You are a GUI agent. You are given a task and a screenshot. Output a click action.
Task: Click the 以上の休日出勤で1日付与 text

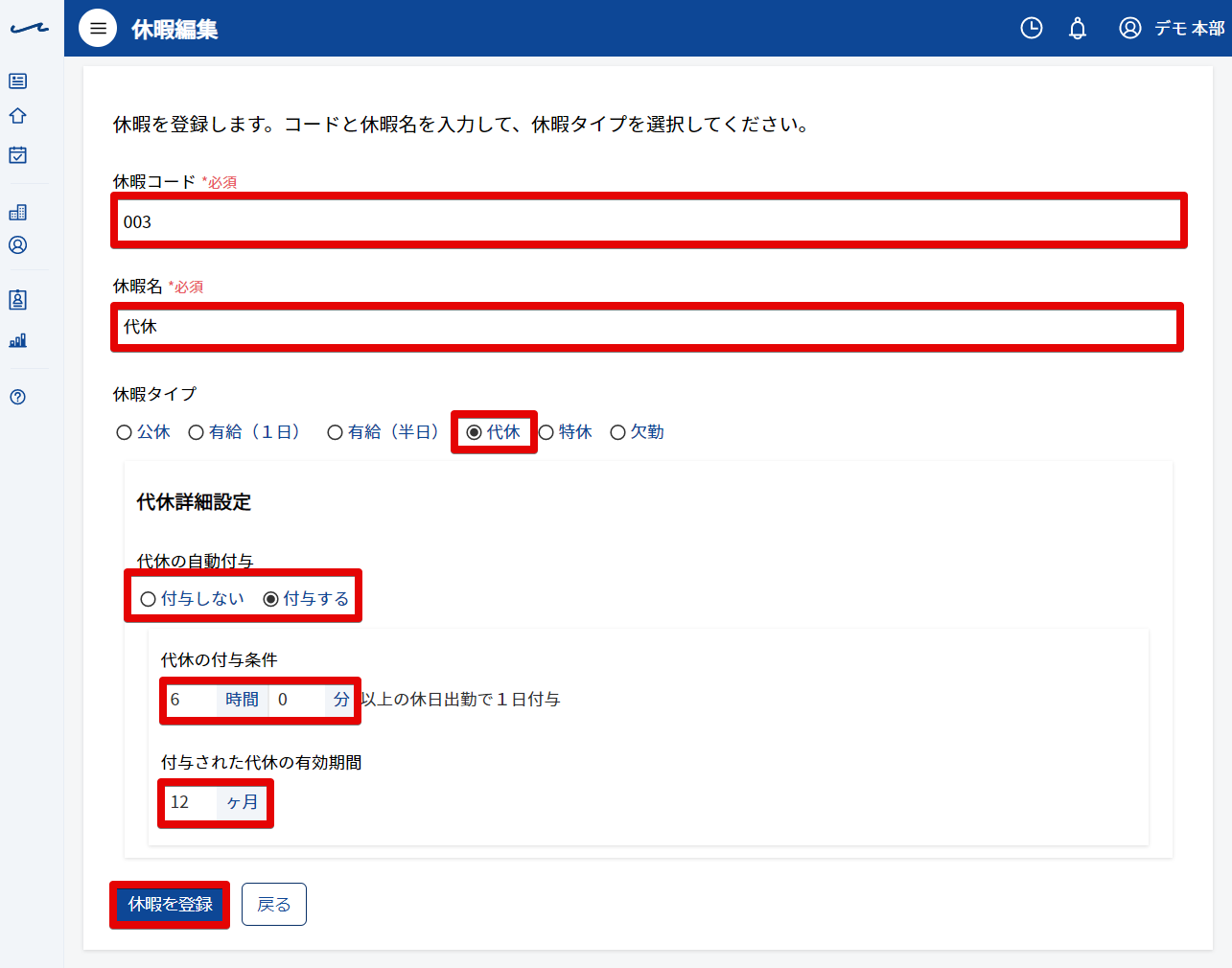click(x=461, y=700)
